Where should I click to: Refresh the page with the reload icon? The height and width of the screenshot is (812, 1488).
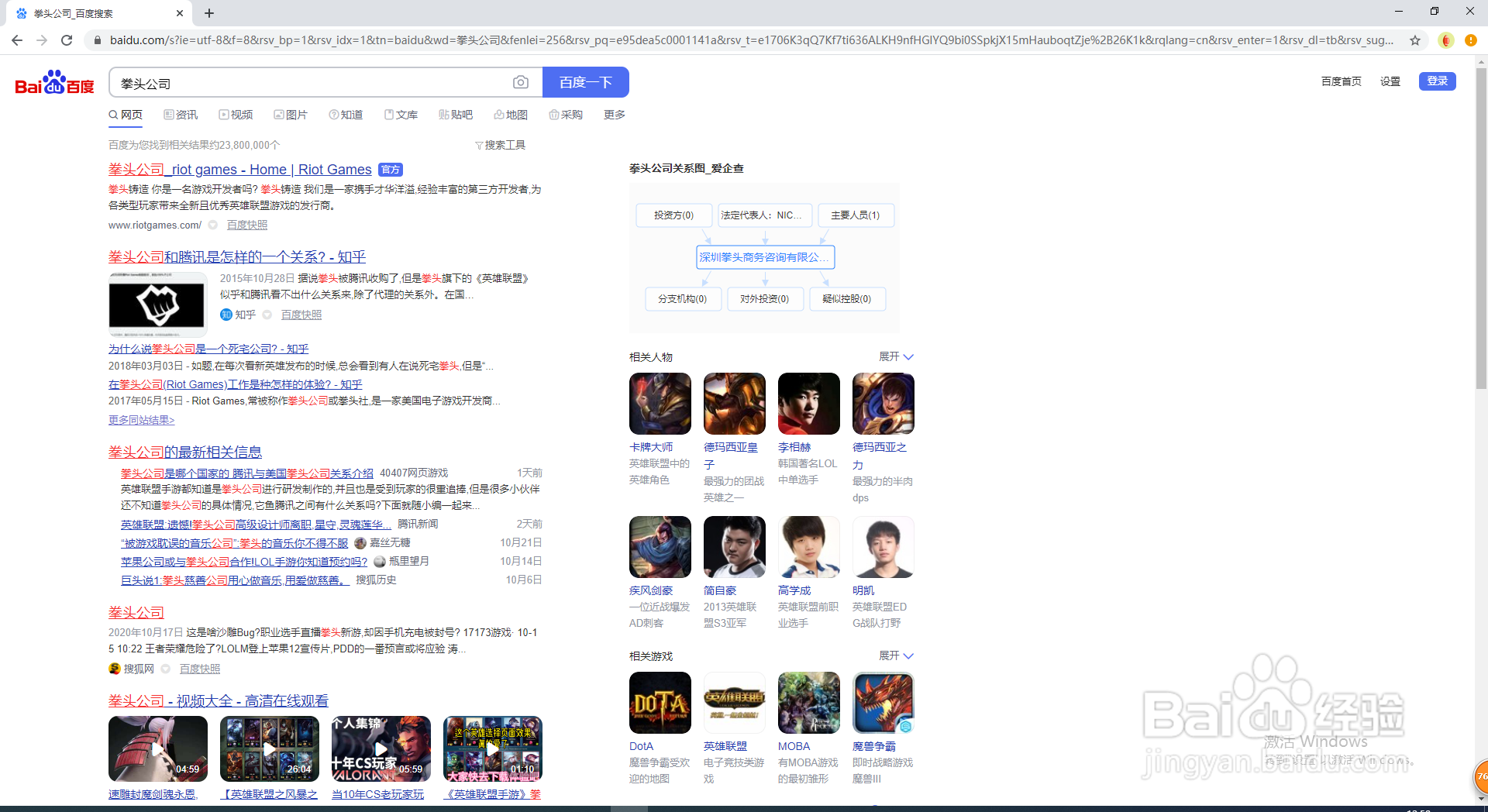(67, 40)
